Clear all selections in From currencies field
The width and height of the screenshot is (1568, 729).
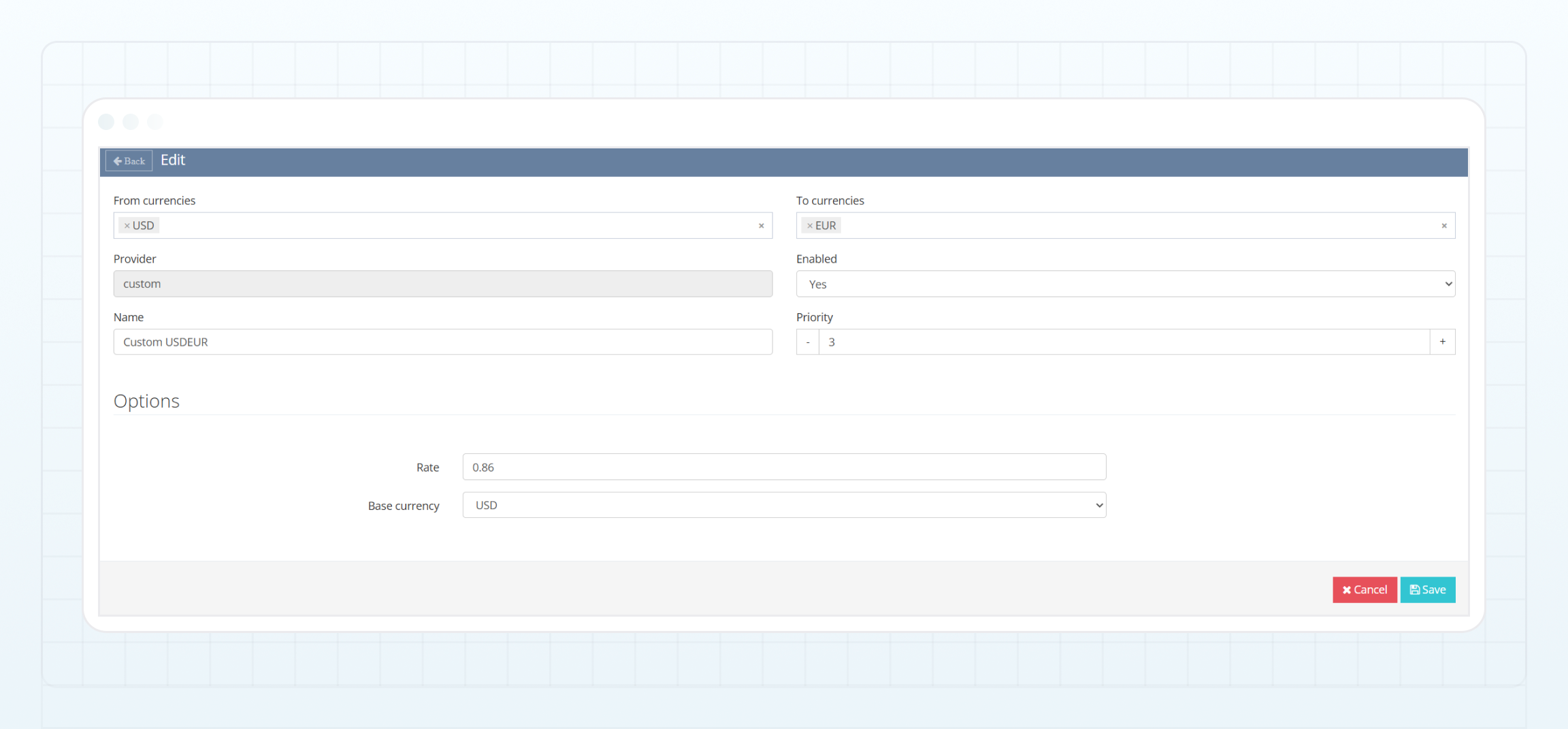point(761,225)
